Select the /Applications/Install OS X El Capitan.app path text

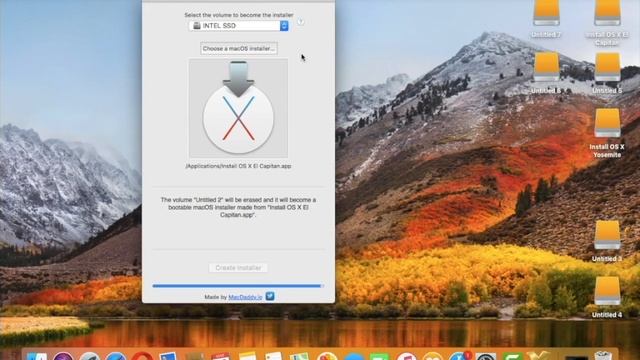pos(238,166)
